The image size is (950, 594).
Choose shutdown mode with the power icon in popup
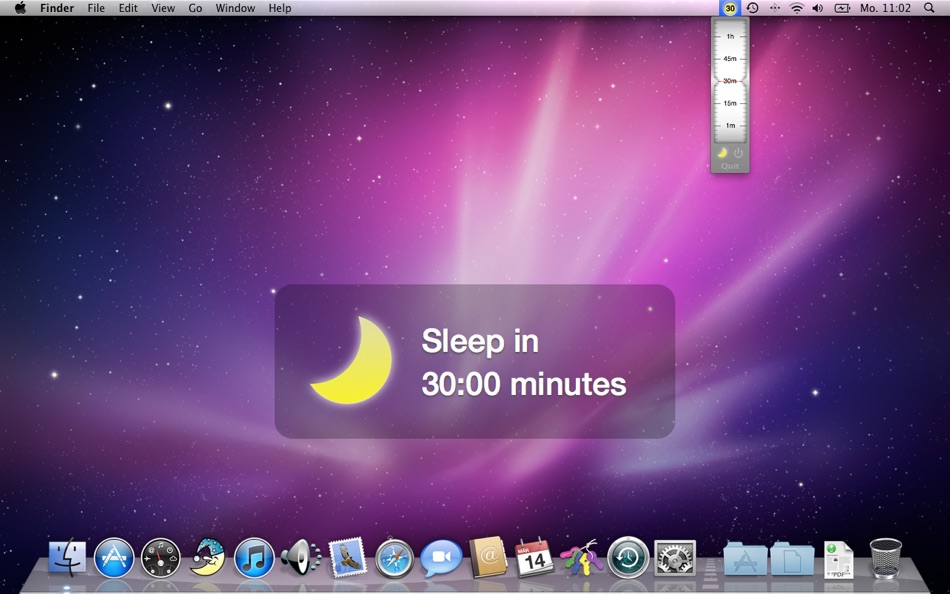738,153
